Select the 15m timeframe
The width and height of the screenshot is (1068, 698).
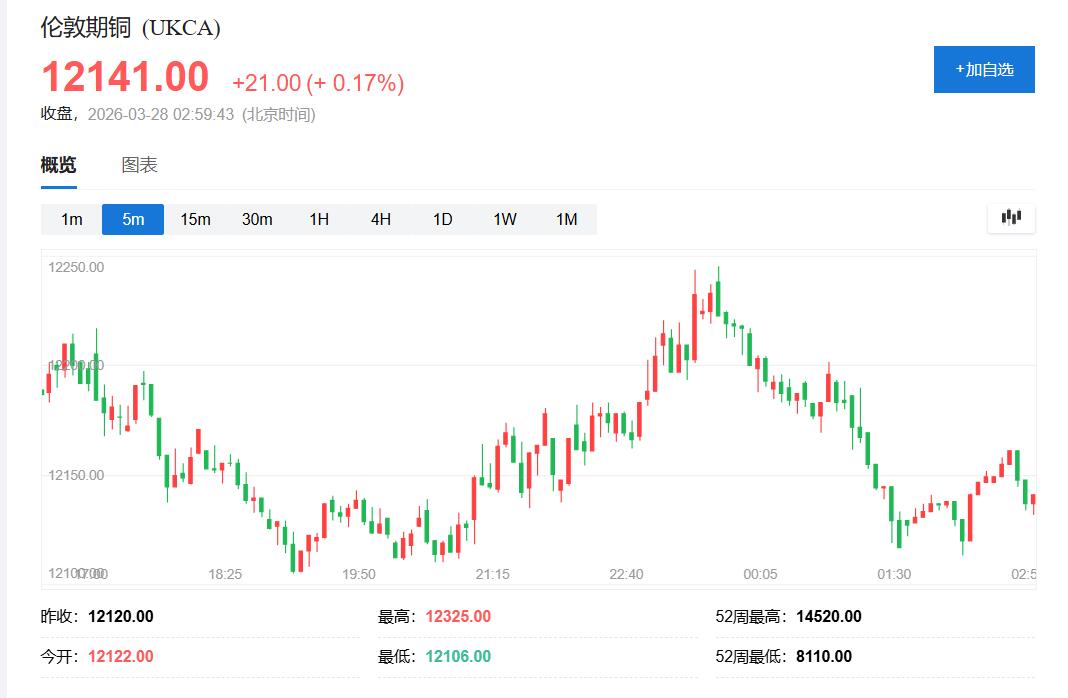coord(194,219)
